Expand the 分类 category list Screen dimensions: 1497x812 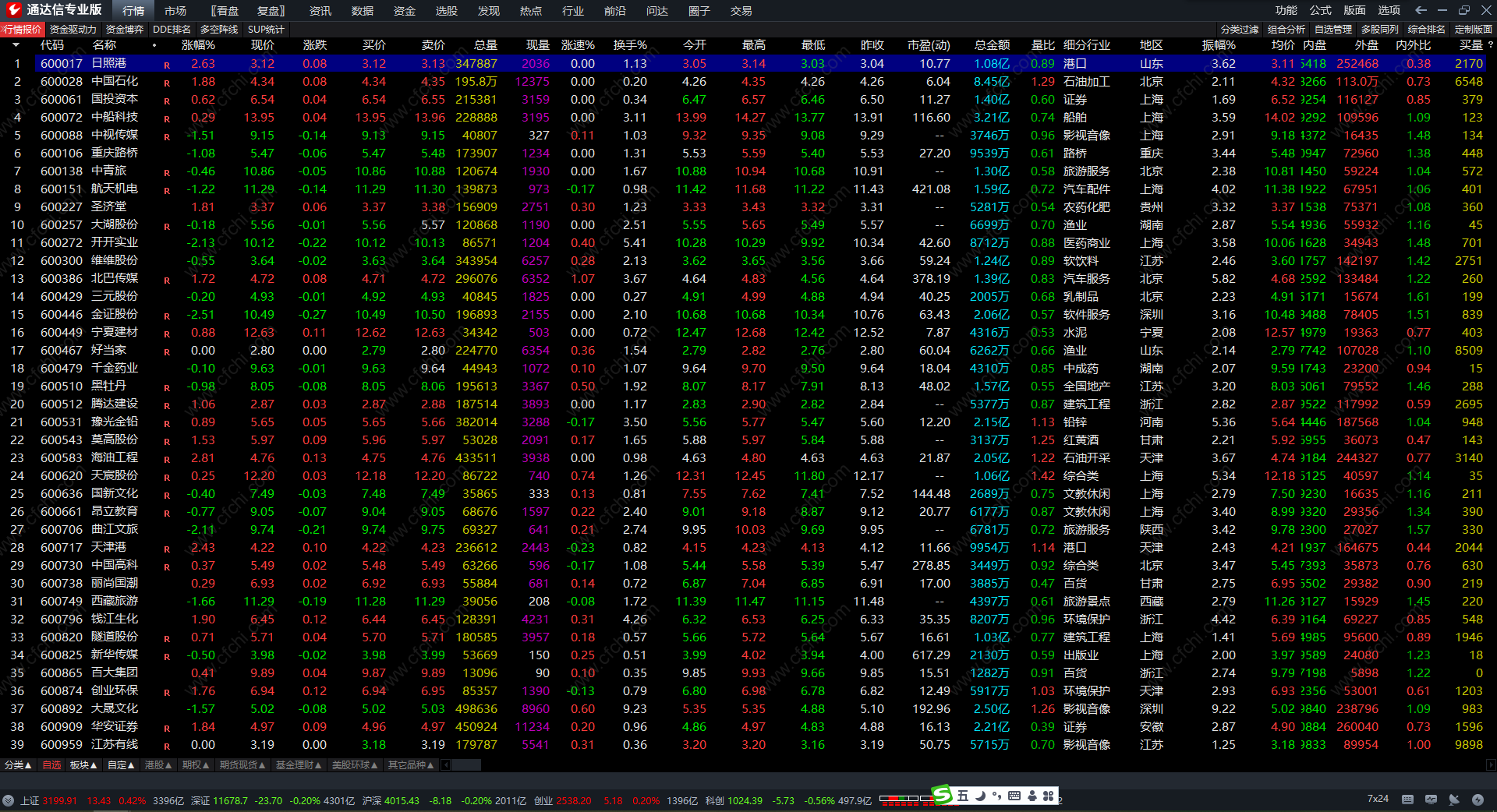coord(18,765)
